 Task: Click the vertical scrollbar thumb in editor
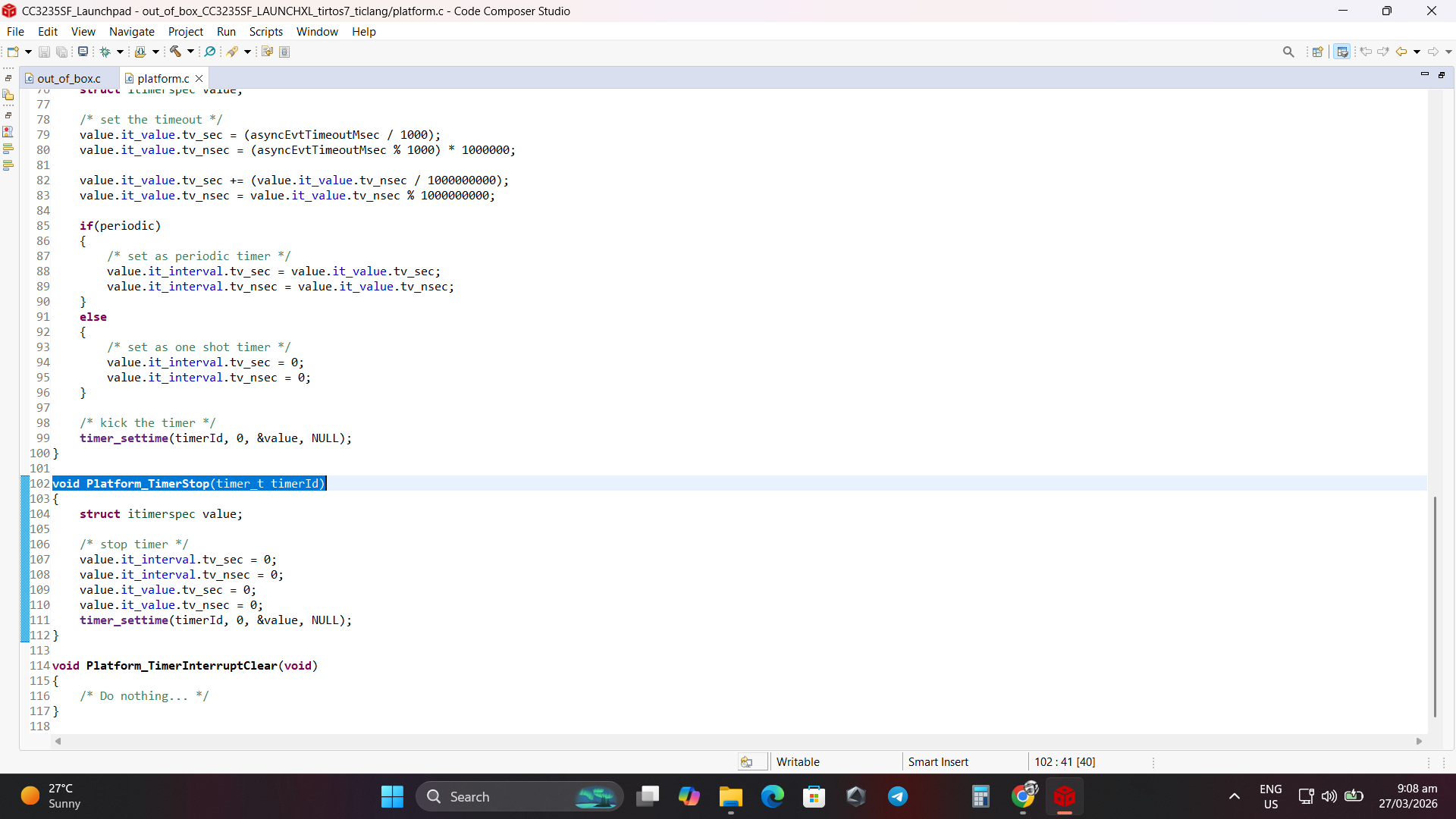pyautogui.click(x=1435, y=607)
